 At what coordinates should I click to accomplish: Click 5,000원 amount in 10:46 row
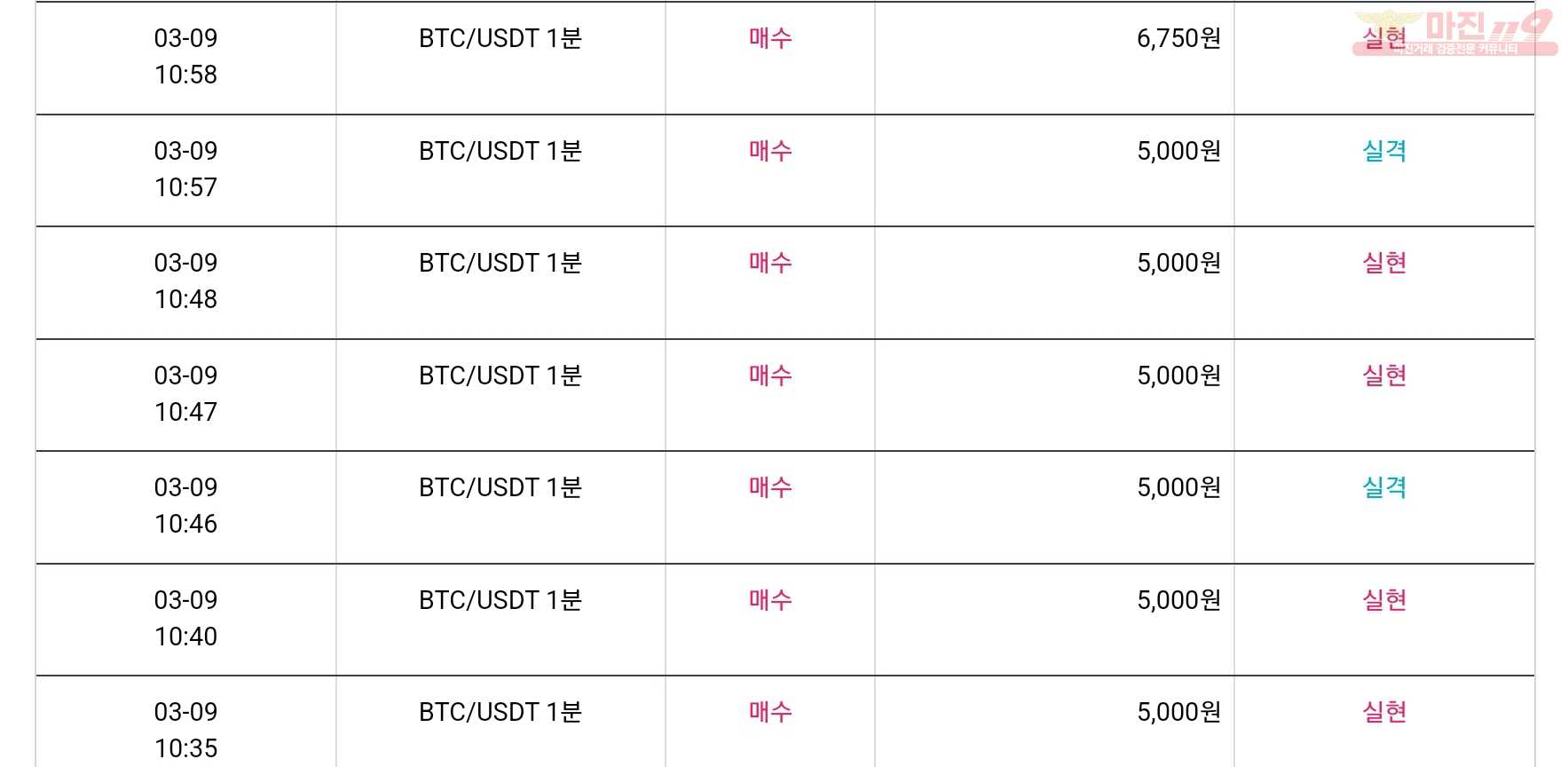(1178, 487)
